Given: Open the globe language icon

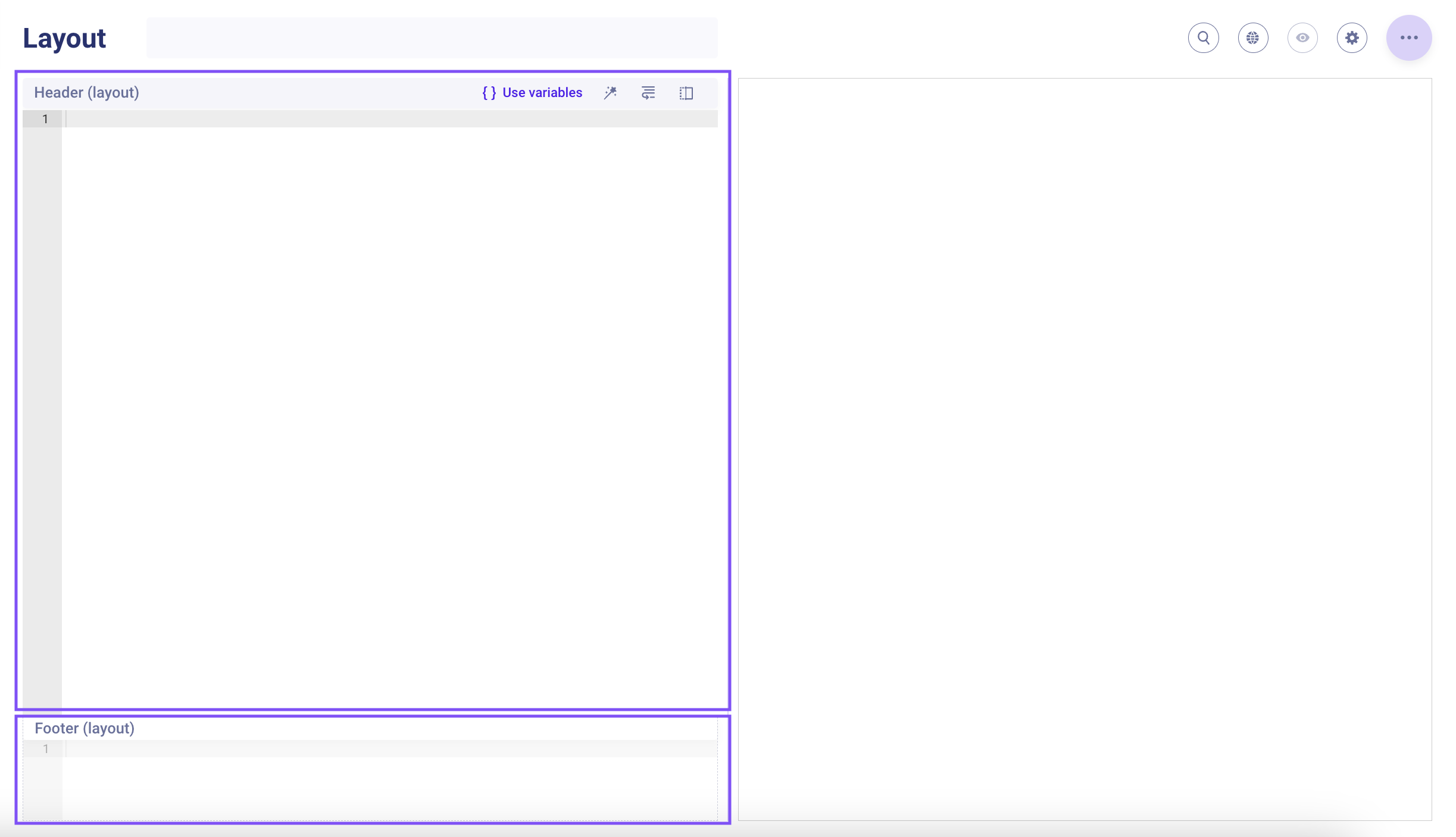Looking at the screenshot, I should (1252, 38).
